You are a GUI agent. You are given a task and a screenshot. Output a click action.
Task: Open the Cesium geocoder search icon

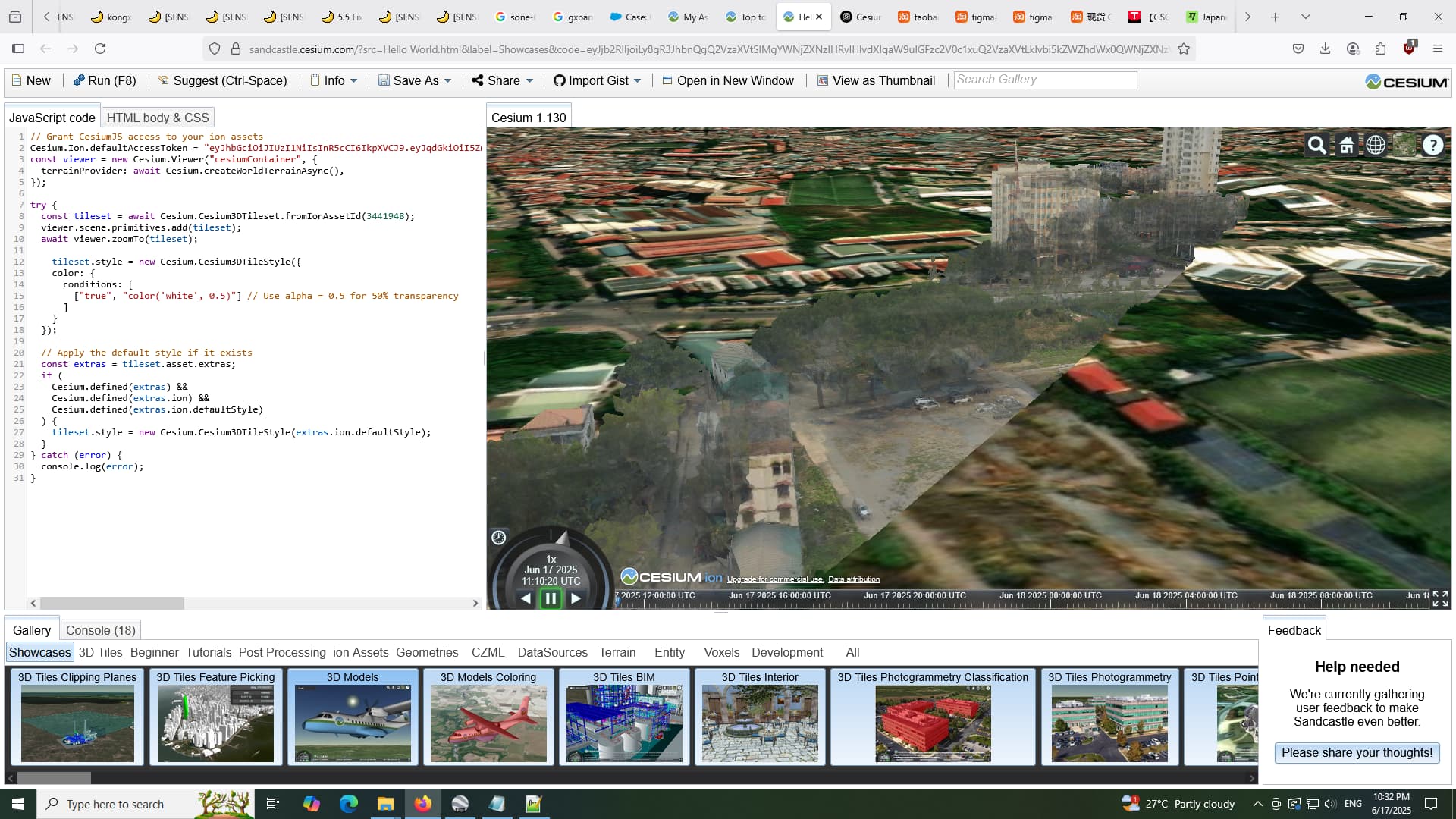[1317, 145]
